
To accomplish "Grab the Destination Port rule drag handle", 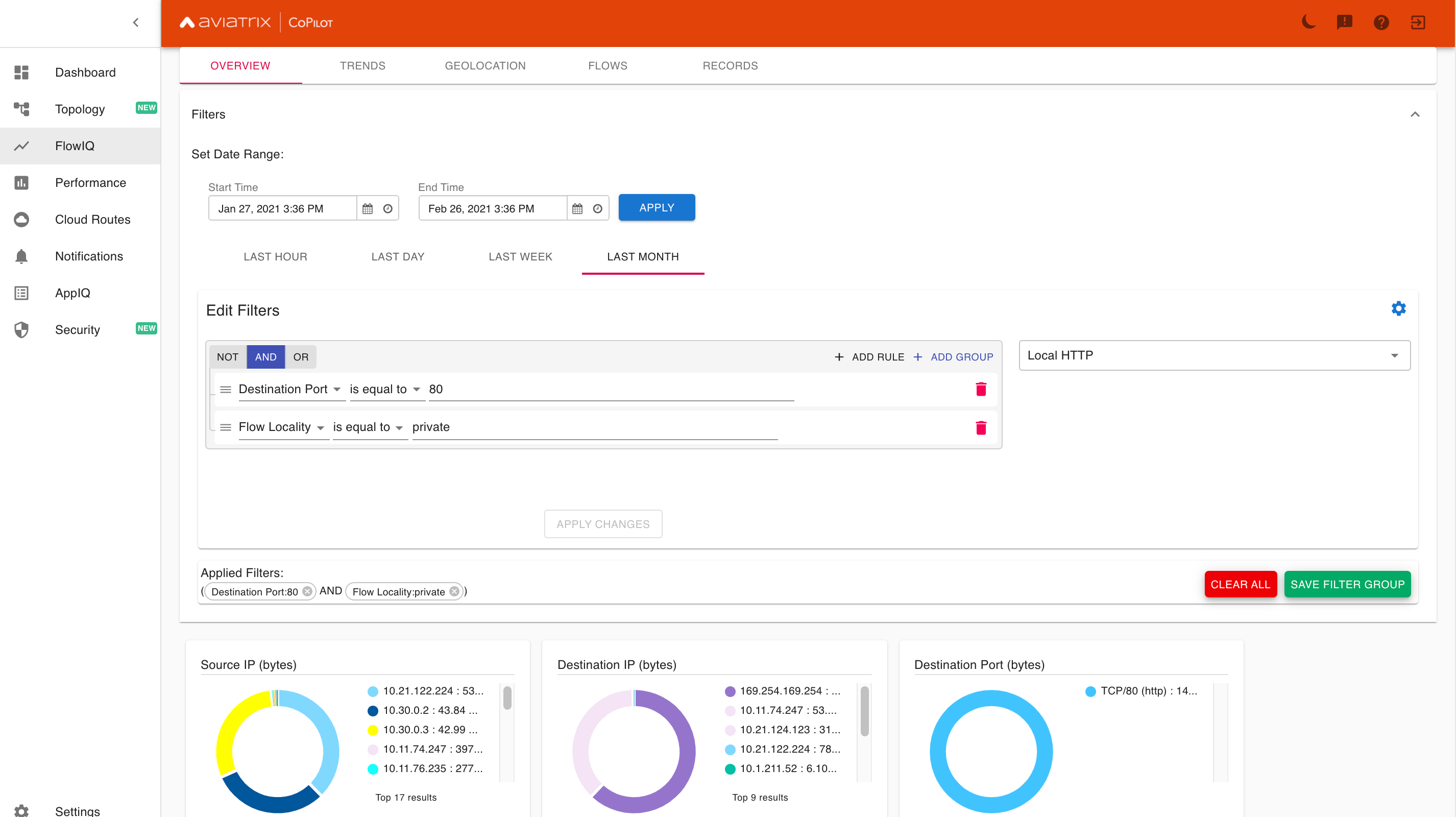I will pyautogui.click(x=226, y=390).
